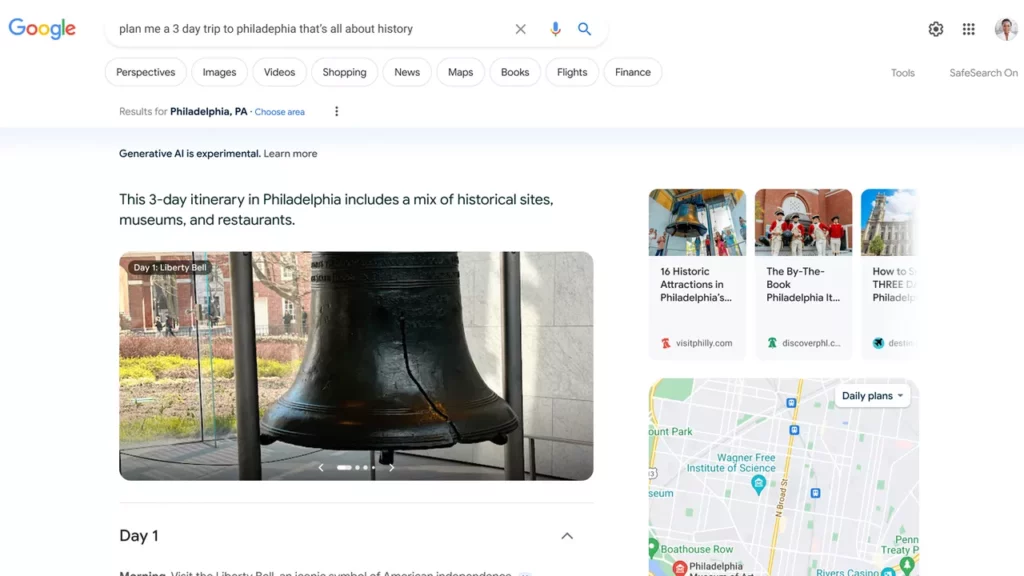This screenshot has height=576, width=1024.
Task: Switch to Images results
Action: click(219, 72)
